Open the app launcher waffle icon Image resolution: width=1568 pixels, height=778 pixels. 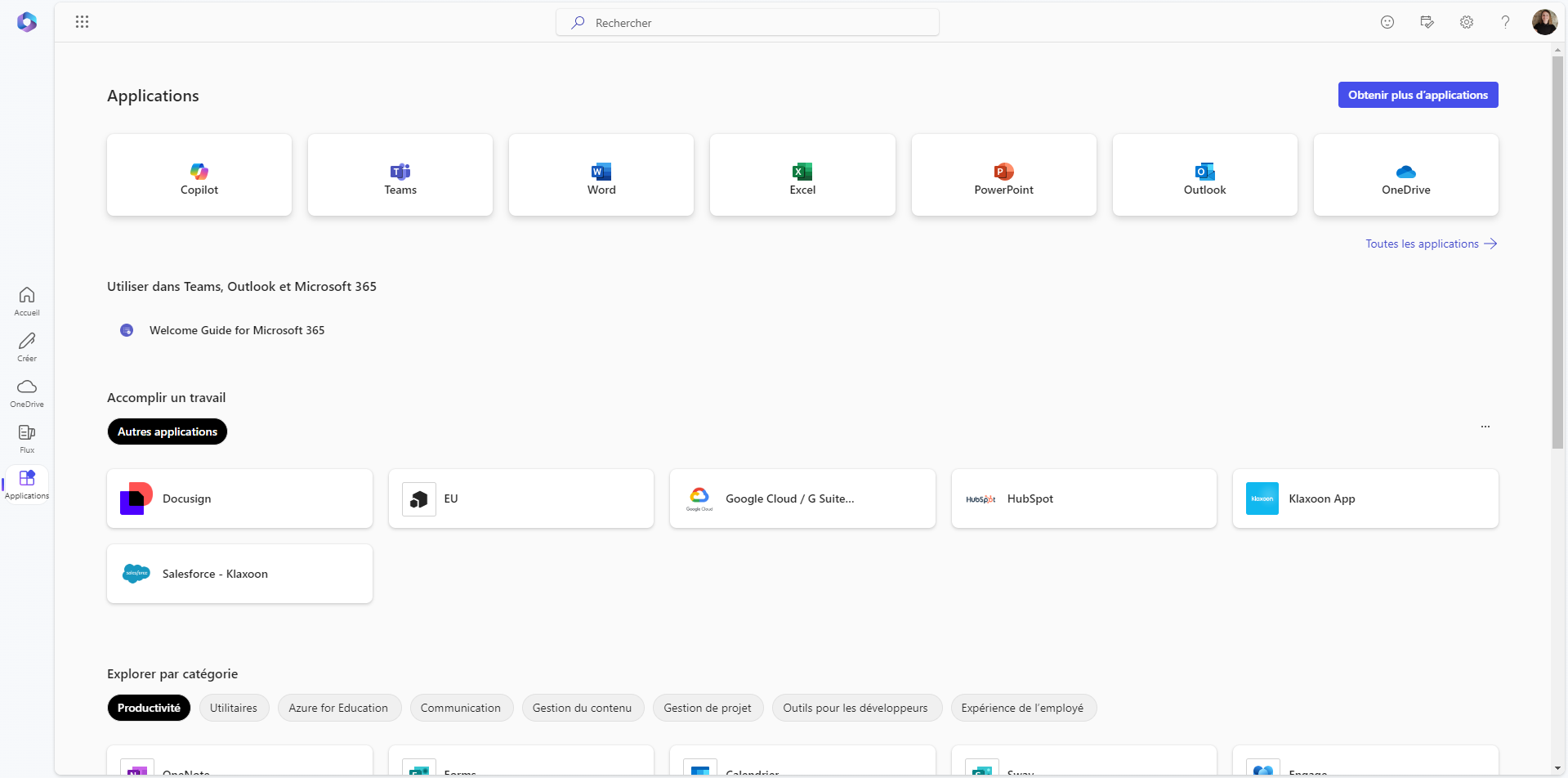tap(82, 22)
